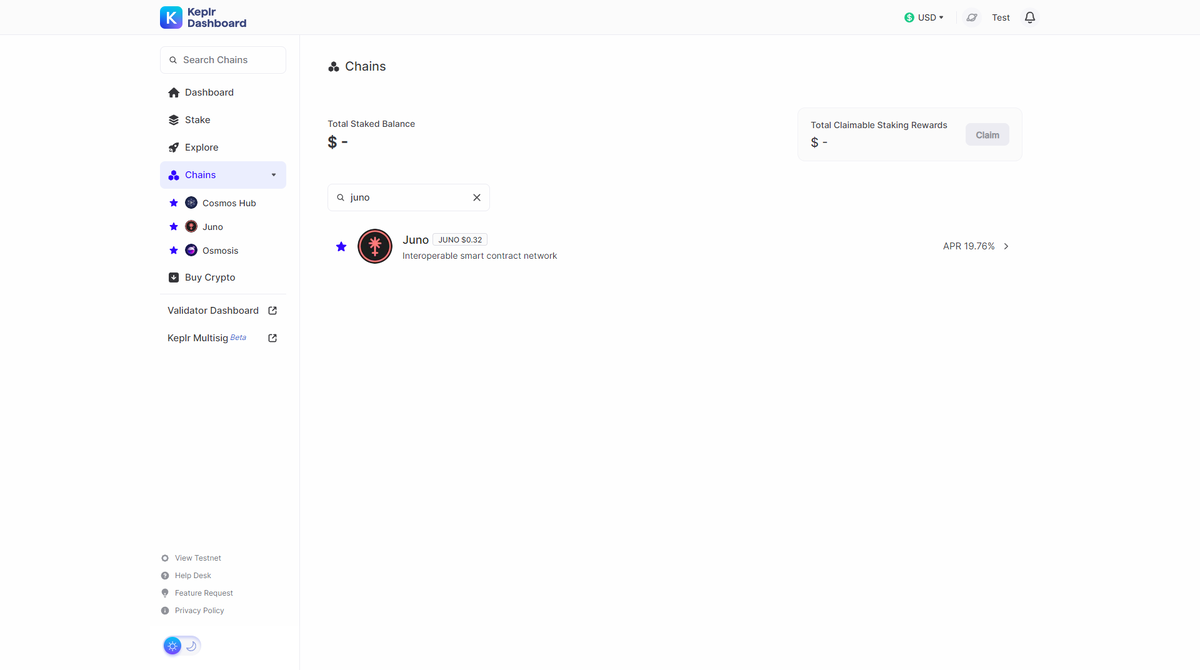Image resolution: width=1200 pixels, height=670 pixels.
Task: Switch to dark mode with the moon toggle
Action: point(191,646)
